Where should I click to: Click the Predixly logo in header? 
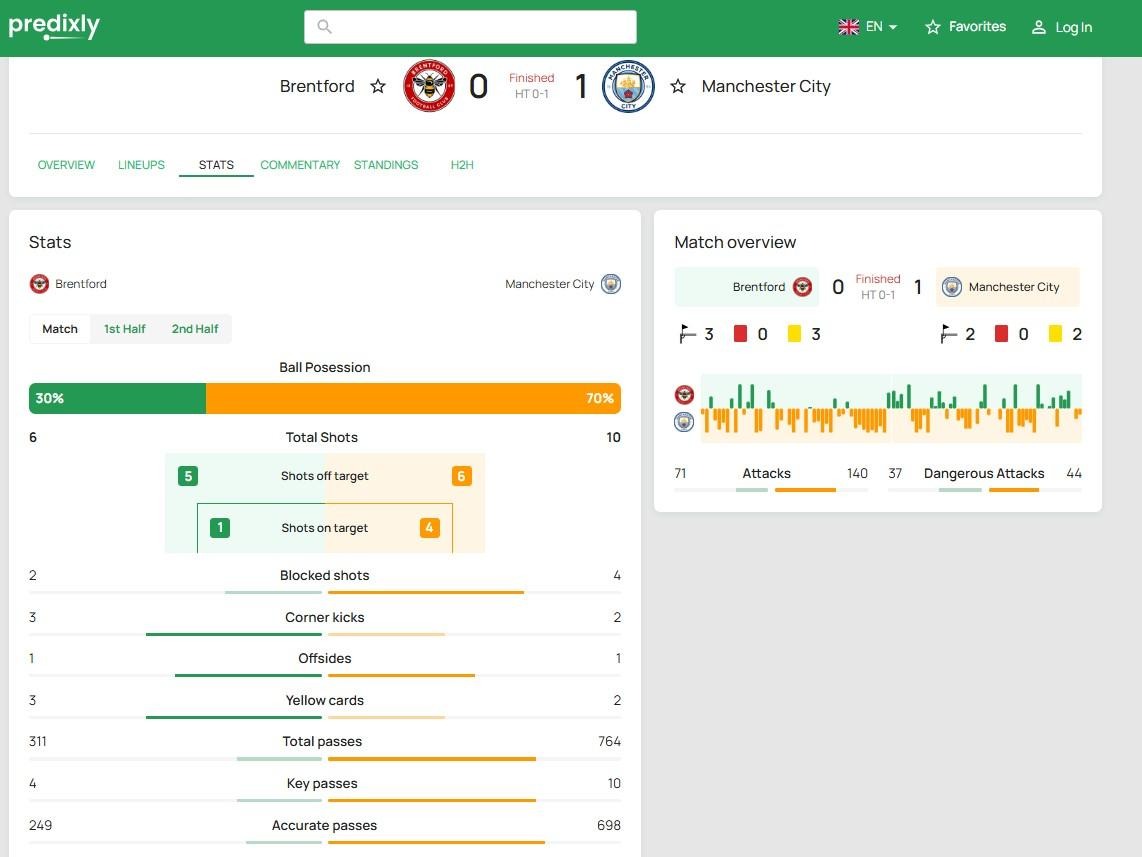pyautogui.click(x=54, y=26)
